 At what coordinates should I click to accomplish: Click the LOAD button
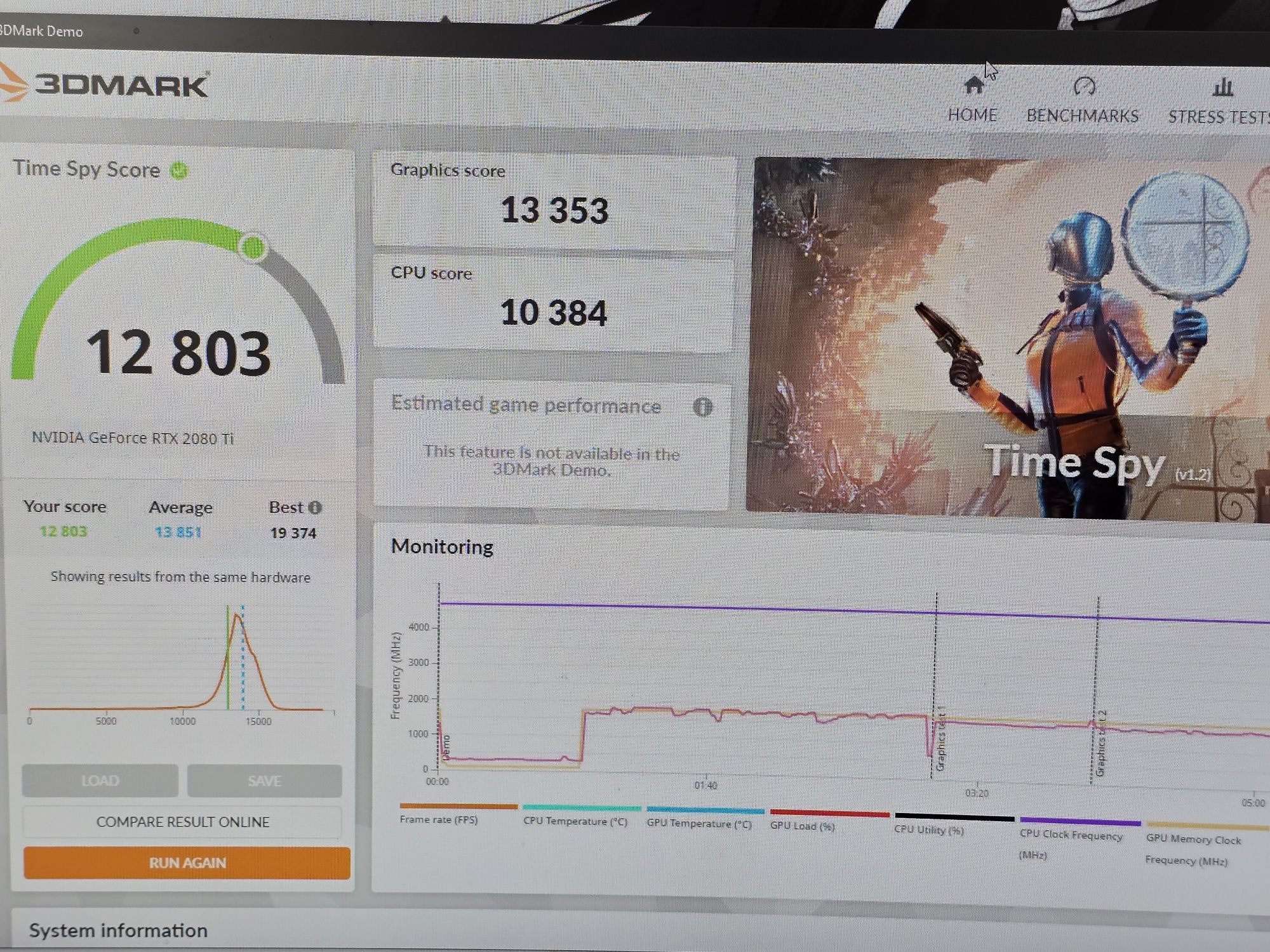point(100,781)
